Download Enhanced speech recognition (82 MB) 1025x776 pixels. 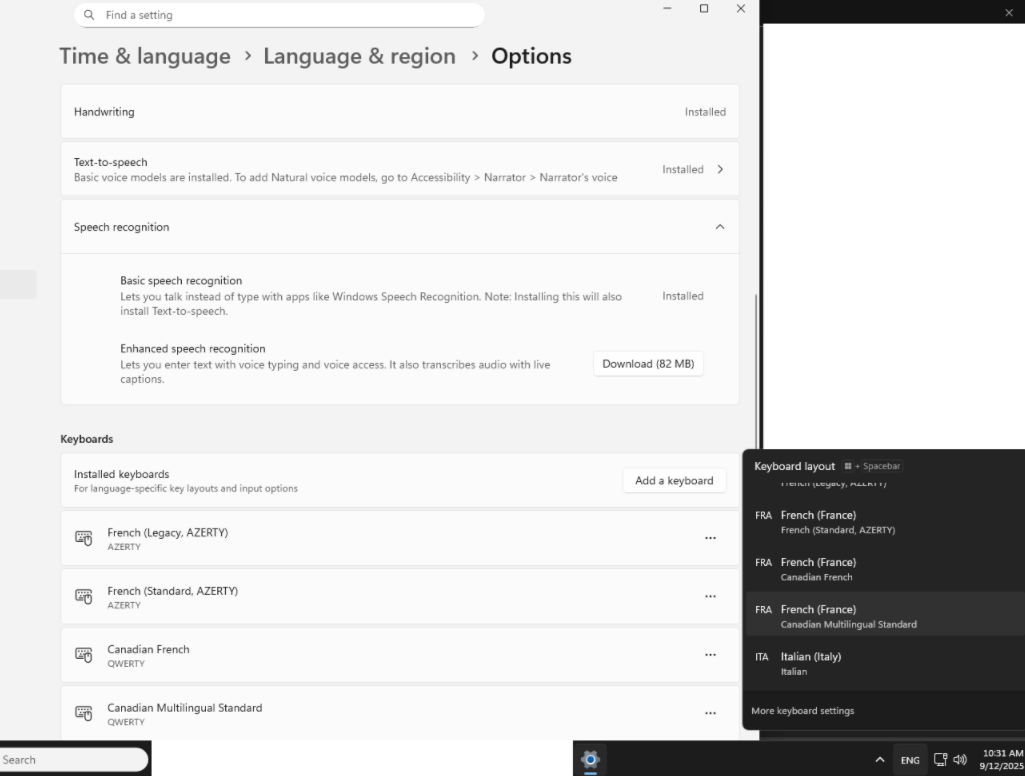point(648,363)
